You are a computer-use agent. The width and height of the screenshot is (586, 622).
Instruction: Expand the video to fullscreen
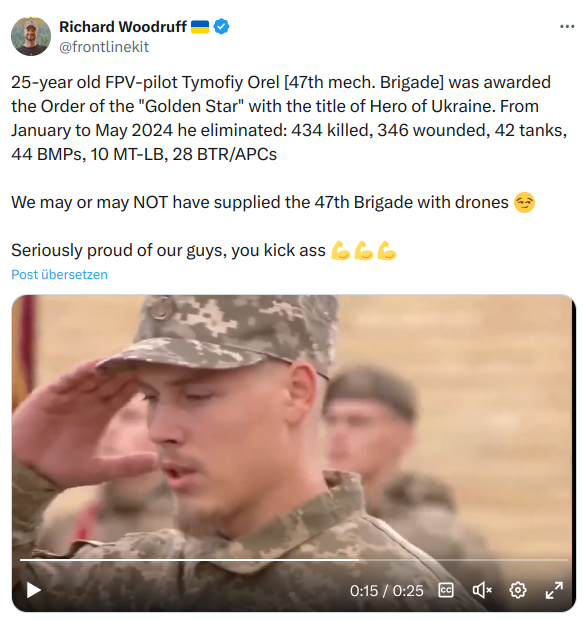pyautogui.click(x=554, y=590)
